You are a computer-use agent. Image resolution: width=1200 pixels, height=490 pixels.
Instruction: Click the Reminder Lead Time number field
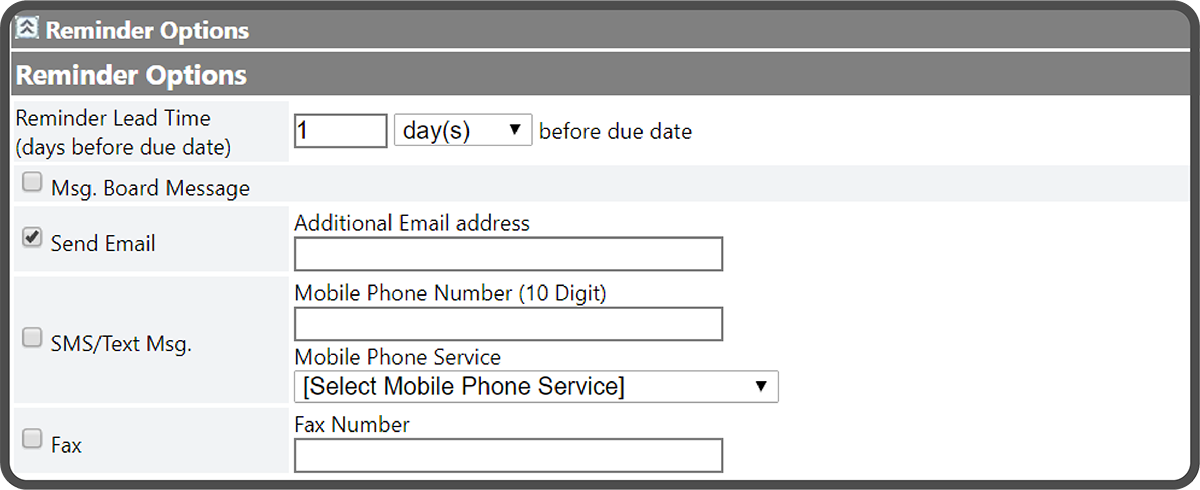click(x=340, y=131)
